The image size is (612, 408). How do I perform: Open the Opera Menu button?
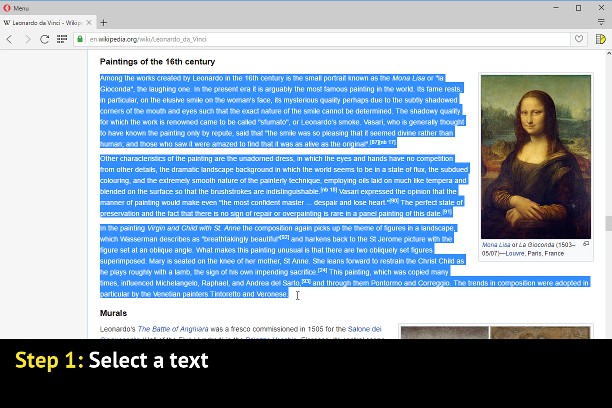click(16, 7)
